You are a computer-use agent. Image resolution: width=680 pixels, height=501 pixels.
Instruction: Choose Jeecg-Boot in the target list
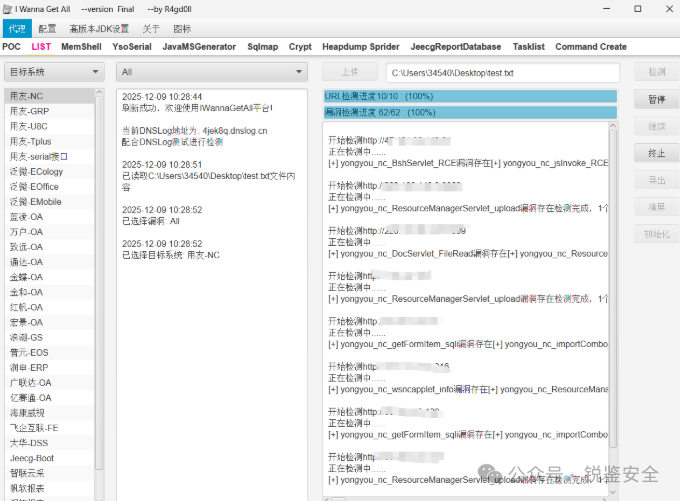[x=32, y=458]
